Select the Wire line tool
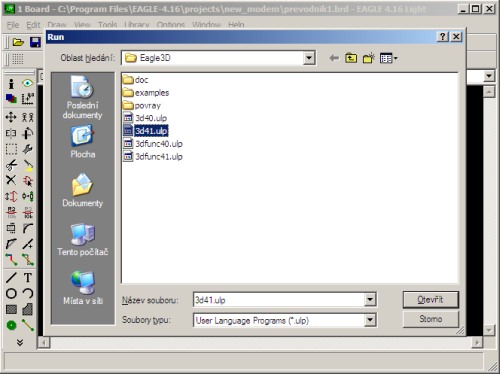 pyautogui.click(x=11, y=277)
